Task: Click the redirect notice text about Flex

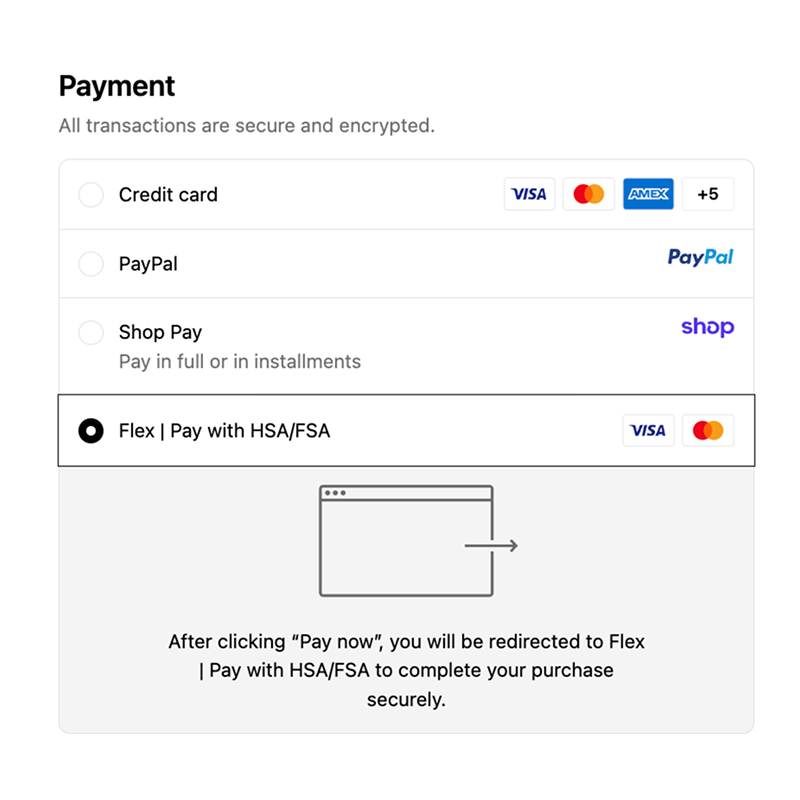Action: tap(406, 670)
